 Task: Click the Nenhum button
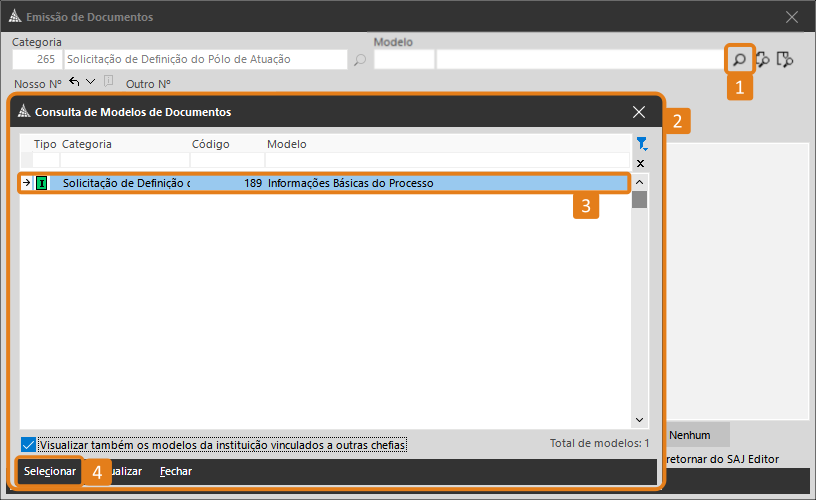(690, 435)
